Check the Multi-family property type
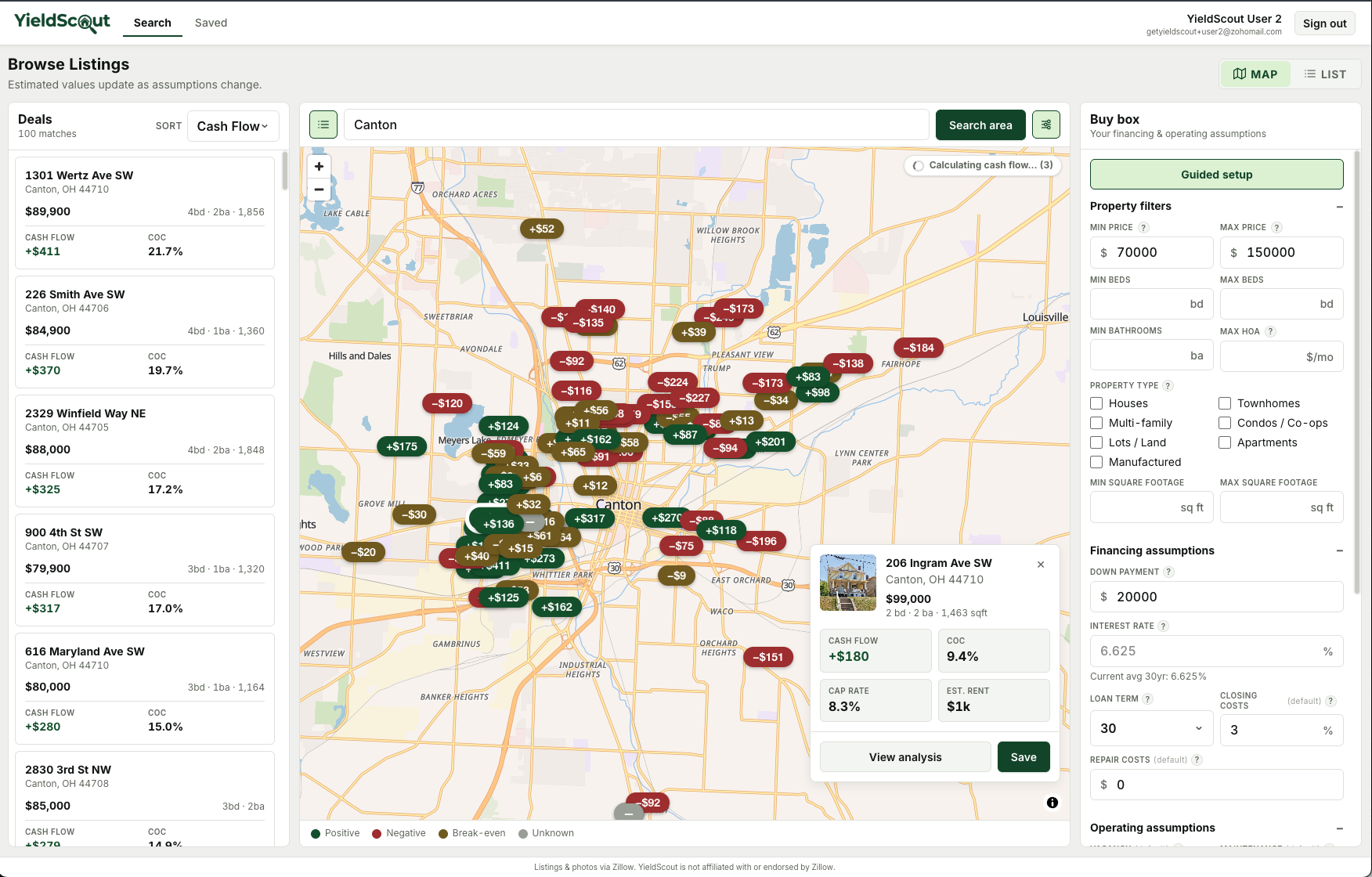1372x877 pixels. point(1096,423)
